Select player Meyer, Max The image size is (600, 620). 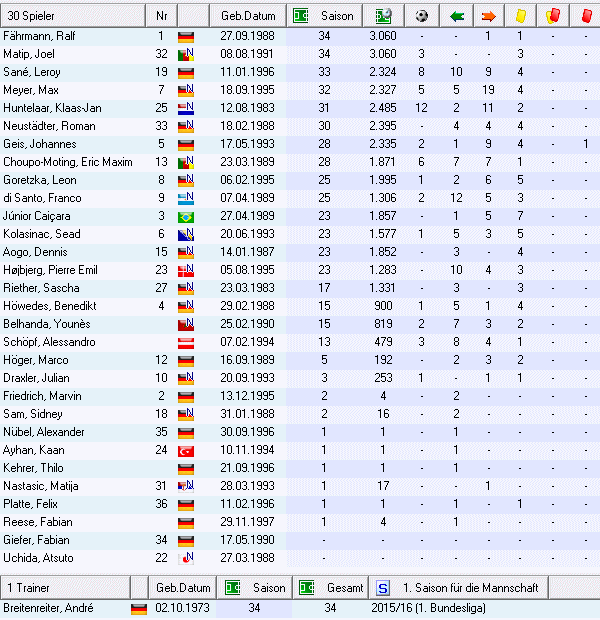tap(31, 90)
